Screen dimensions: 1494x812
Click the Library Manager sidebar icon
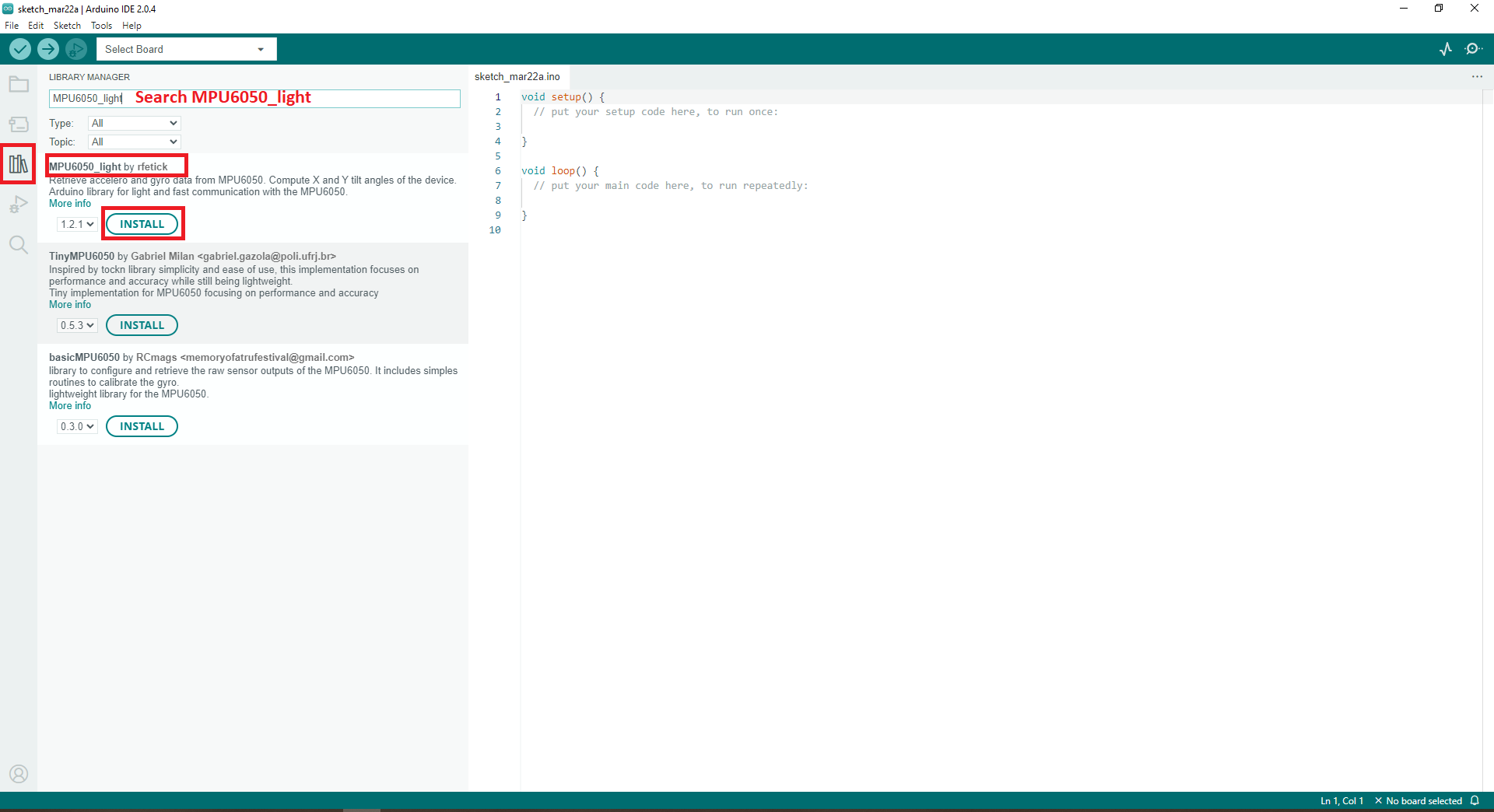click(19, 164)
